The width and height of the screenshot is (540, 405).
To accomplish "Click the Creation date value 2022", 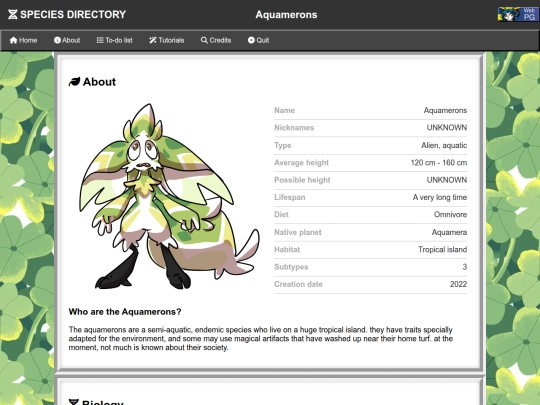I will pyautogui.click(x=458, y=284).
